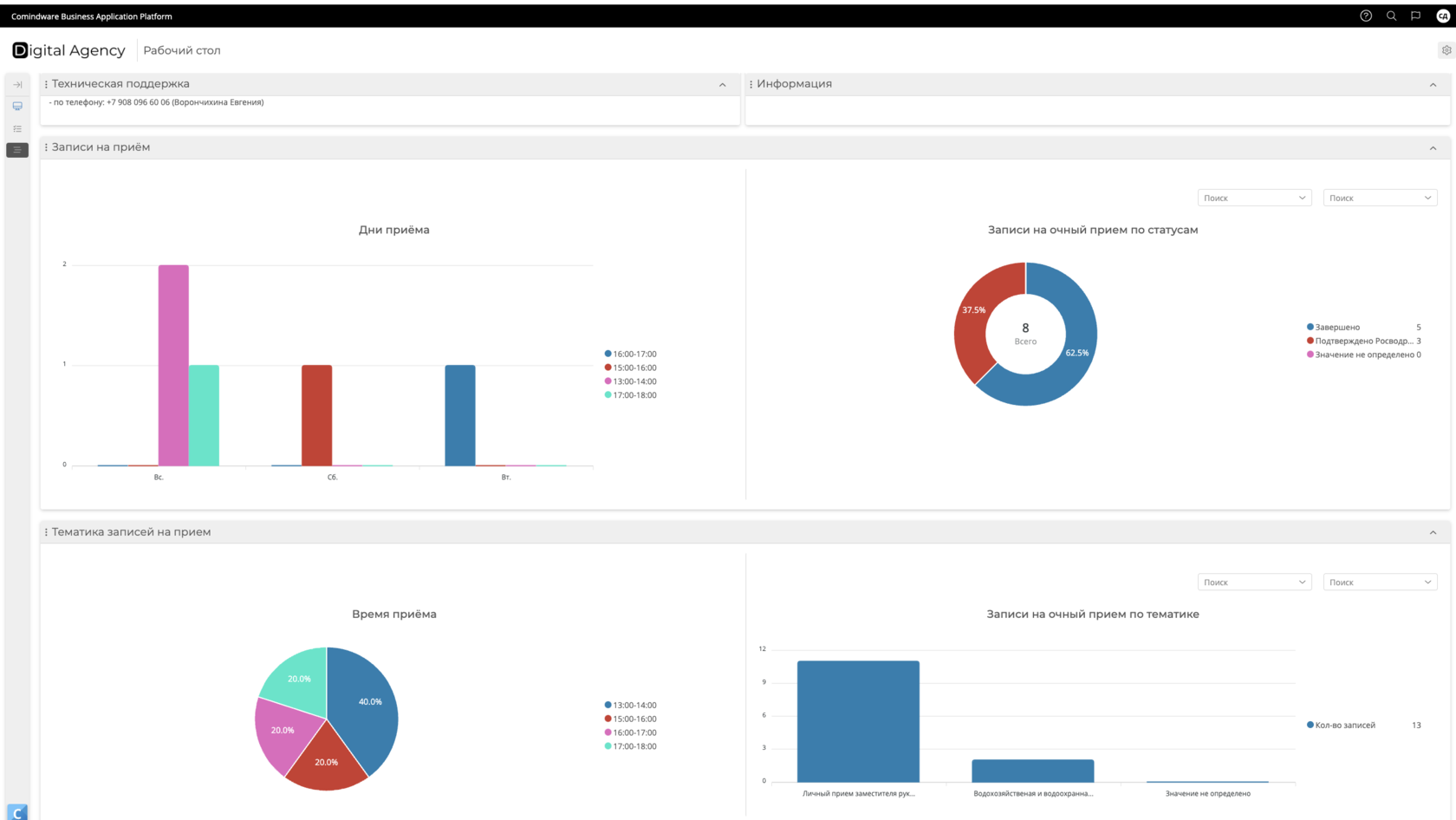Collapse the Техническая поддержка panel
Image resolution: width=1456 pixels, height=820 pixels.
(723, 85)
